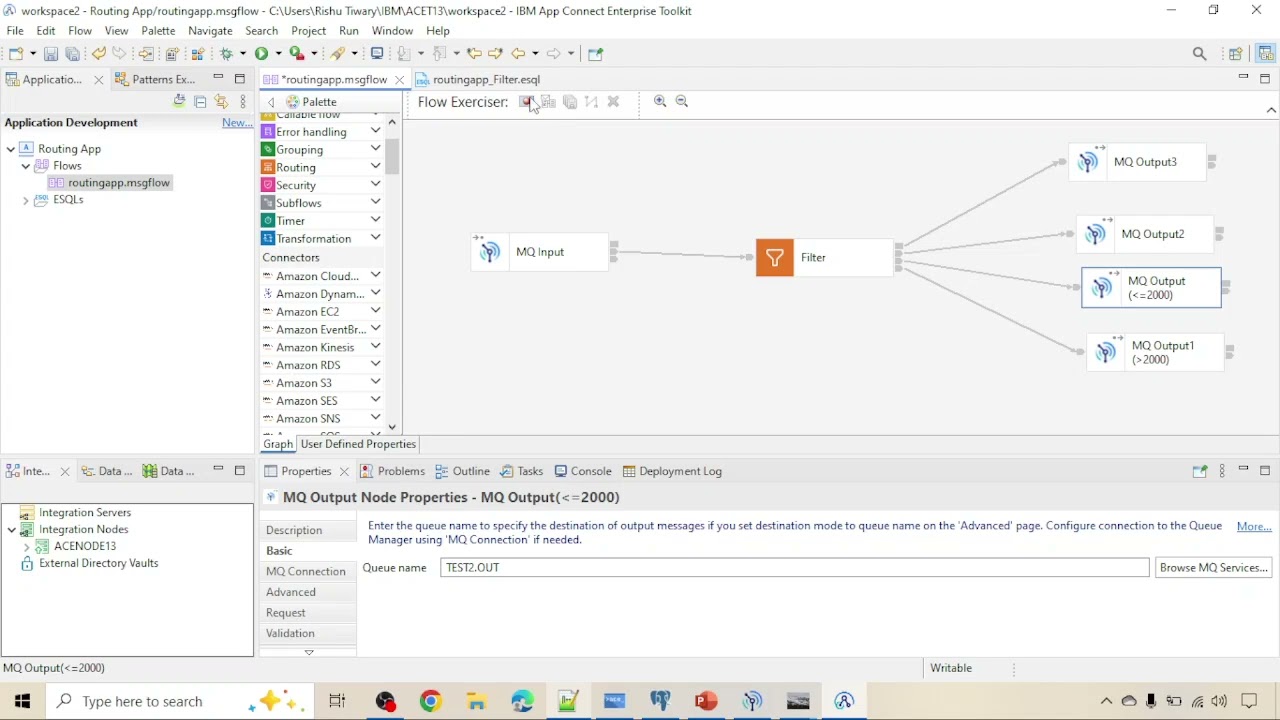Switch to the routingapp_Filter.esql editor tab
1280x720 pixels.
coord(478,79)
